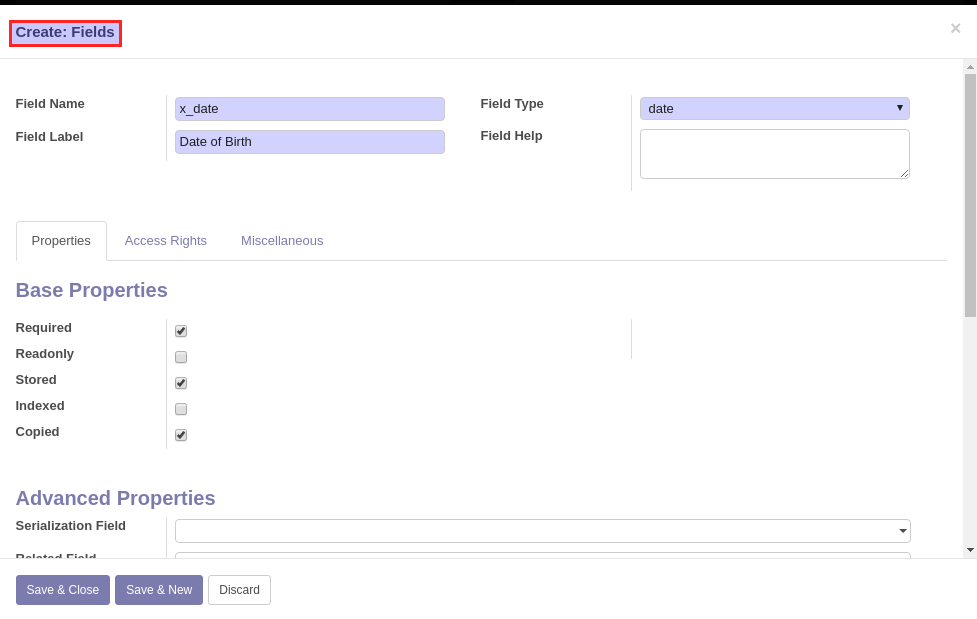
Task: Select the Properties tab
Action: click(61, 241)
